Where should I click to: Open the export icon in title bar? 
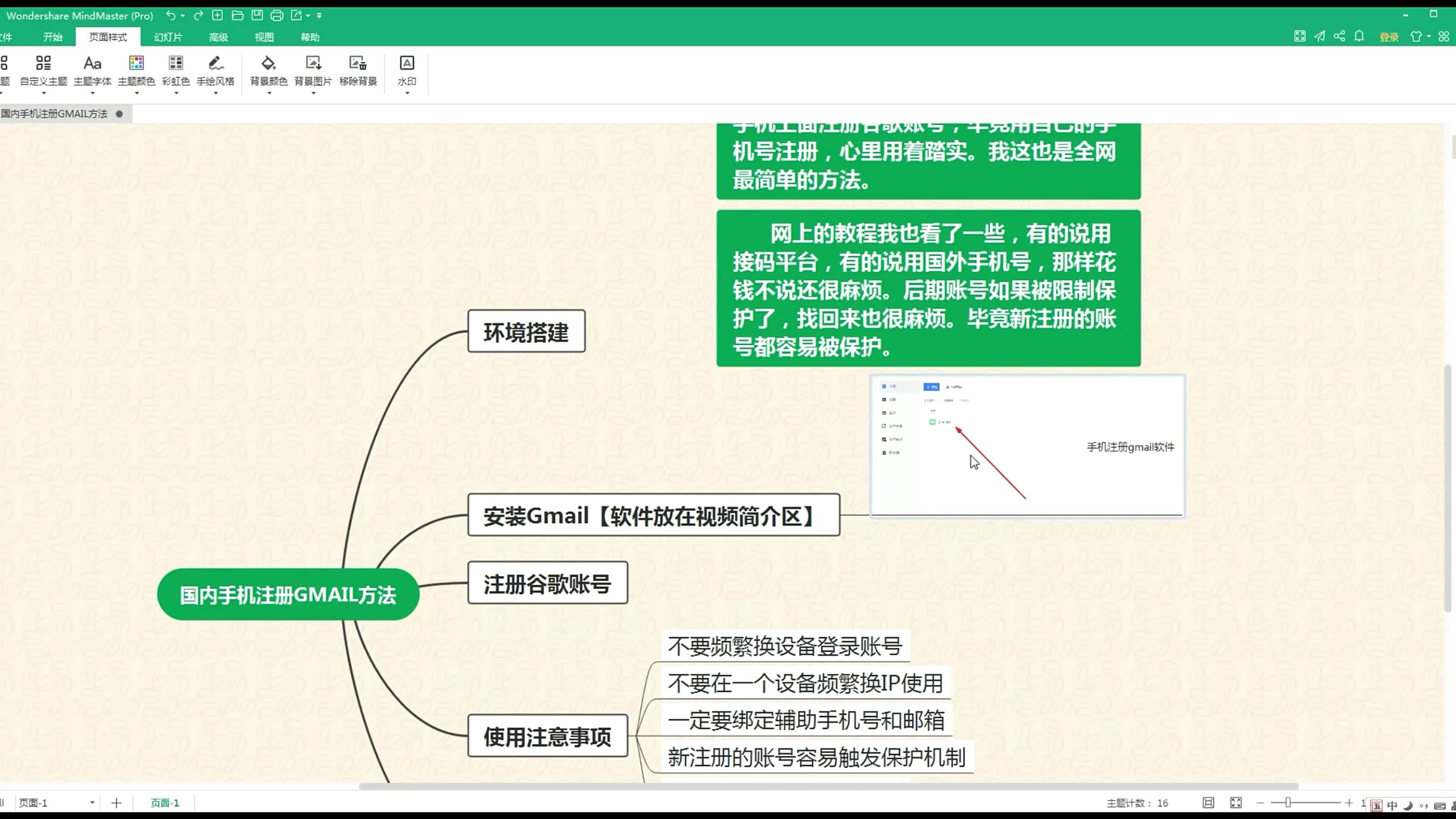click(x=297, y=15)
